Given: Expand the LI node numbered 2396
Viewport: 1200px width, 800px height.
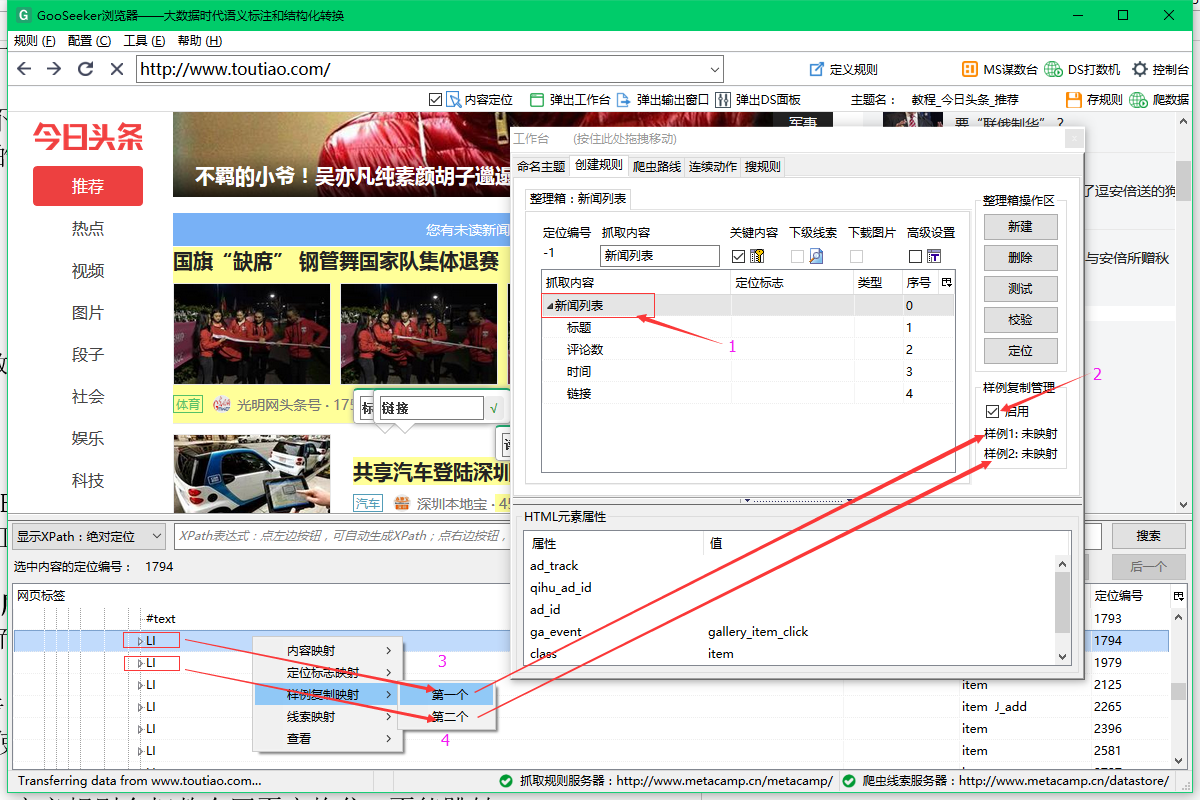Looking at the screenshot, I should click(140, 729).
